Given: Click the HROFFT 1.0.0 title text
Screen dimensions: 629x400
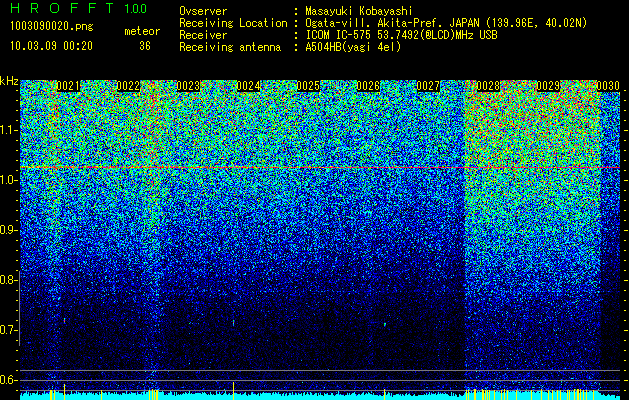Looking at the screenshot, I should pos(79,8).
